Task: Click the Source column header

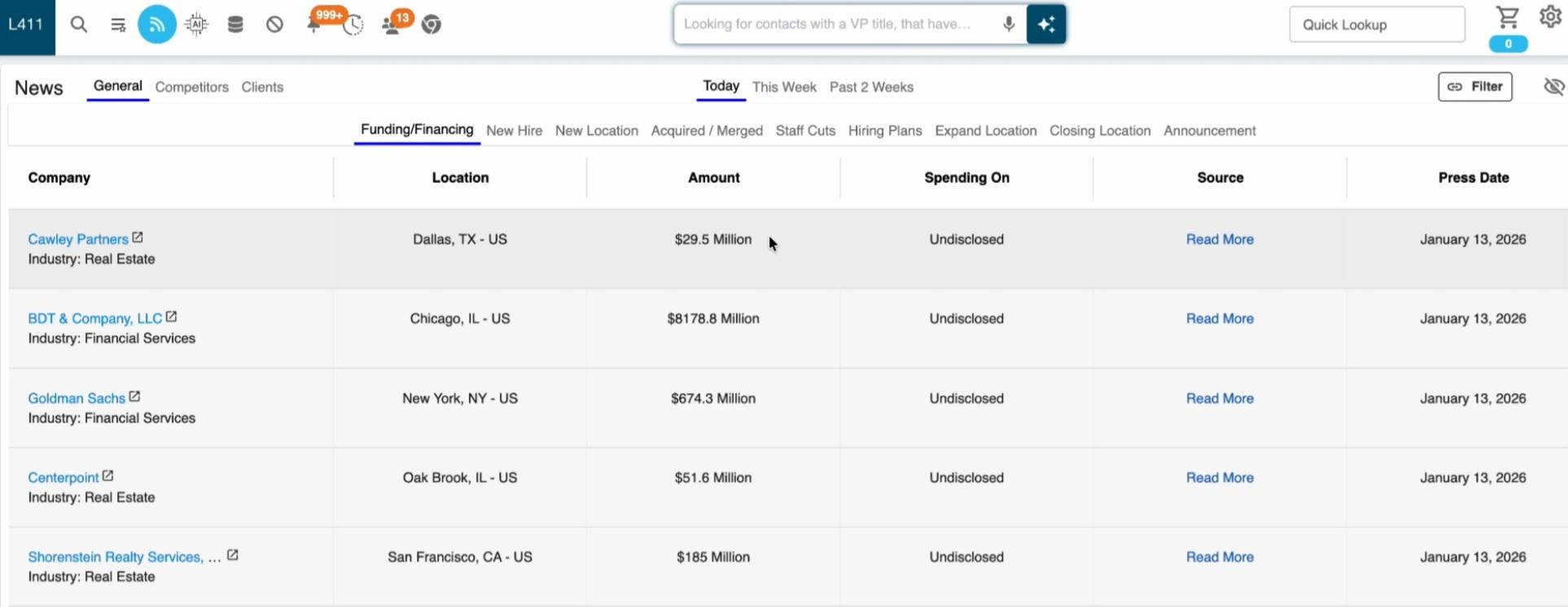Action: pos(1220,177)
